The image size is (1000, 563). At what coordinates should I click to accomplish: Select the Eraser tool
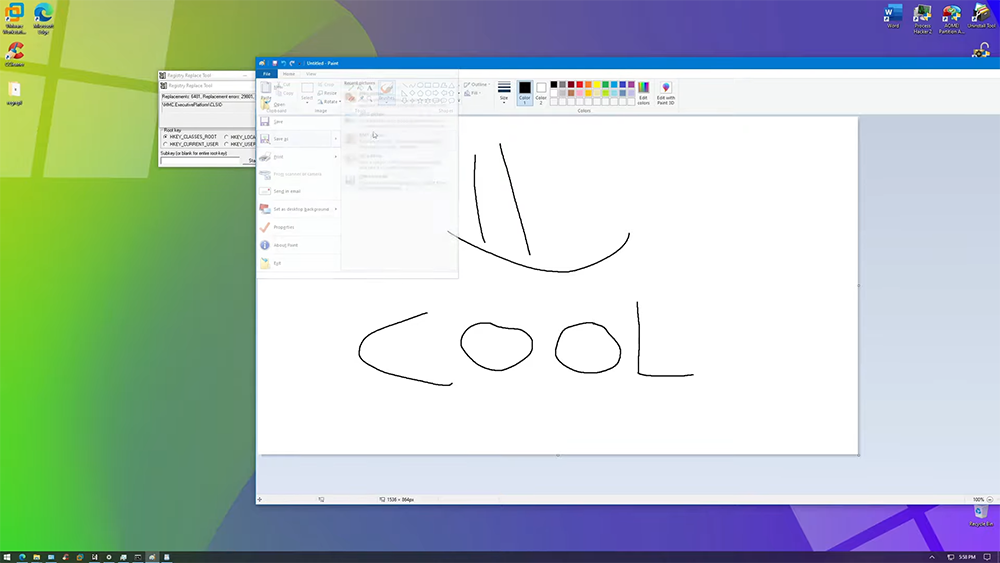[351, 98]
